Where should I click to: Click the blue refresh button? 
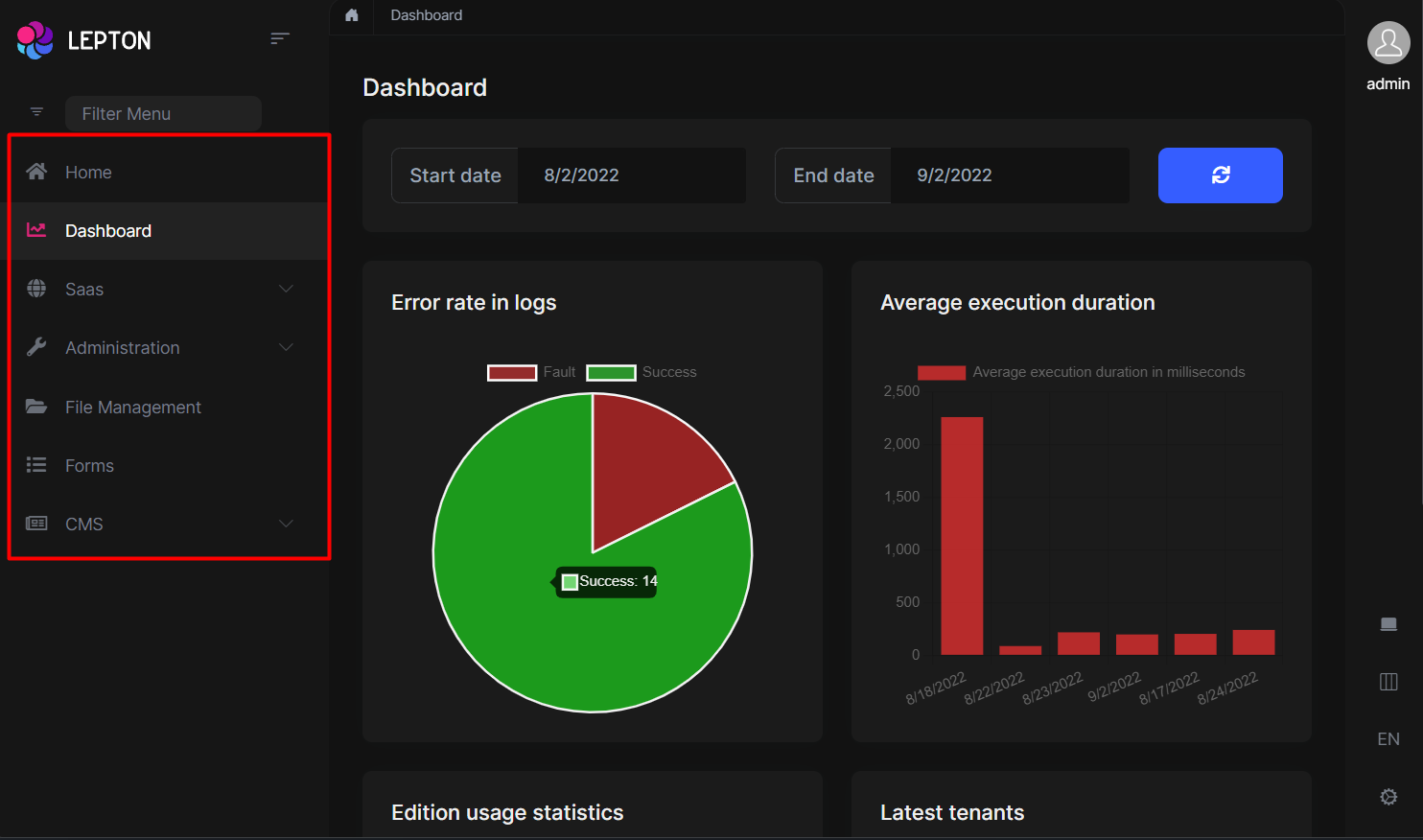1221,175
